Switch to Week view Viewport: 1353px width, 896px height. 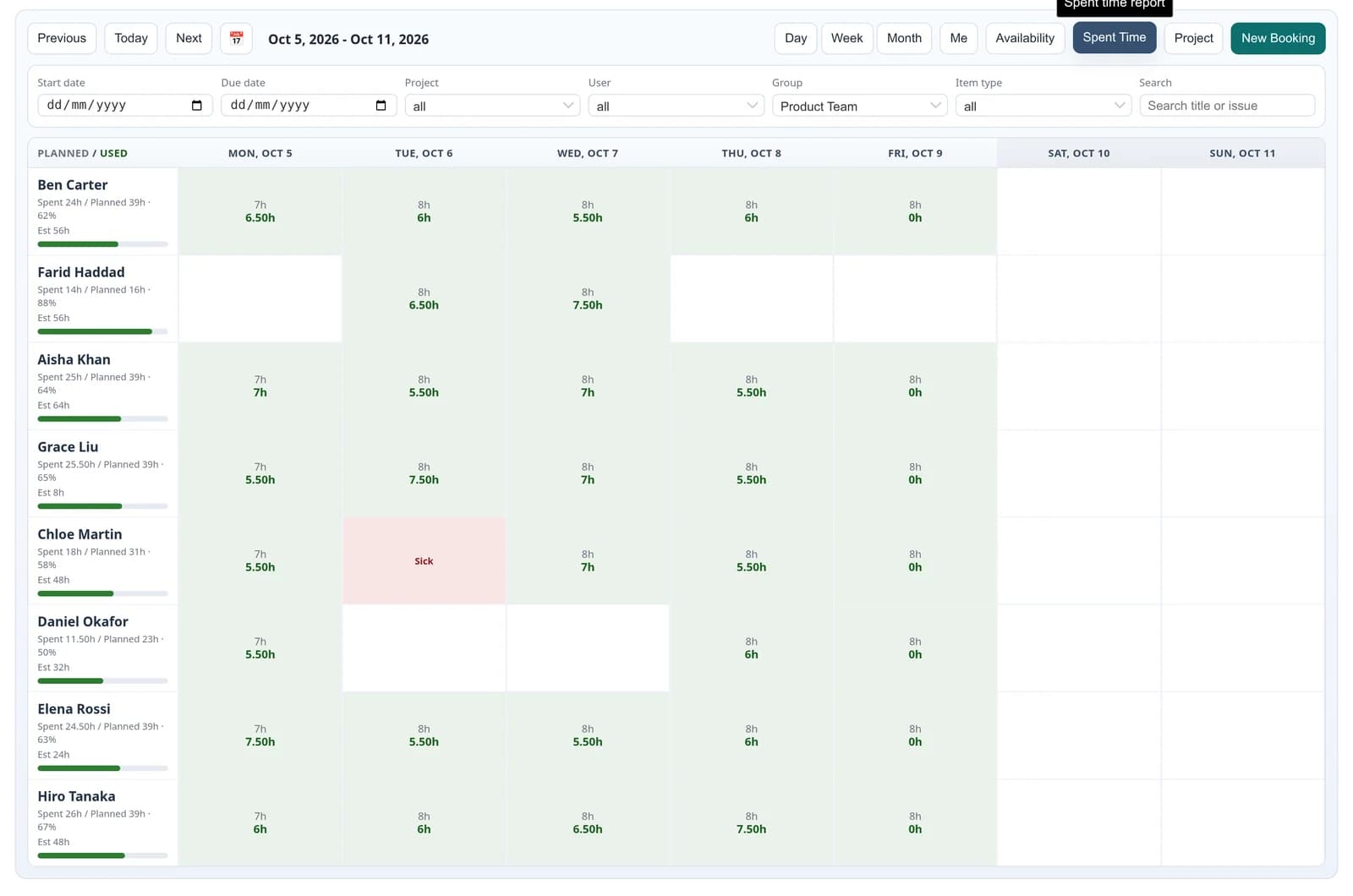846,38
